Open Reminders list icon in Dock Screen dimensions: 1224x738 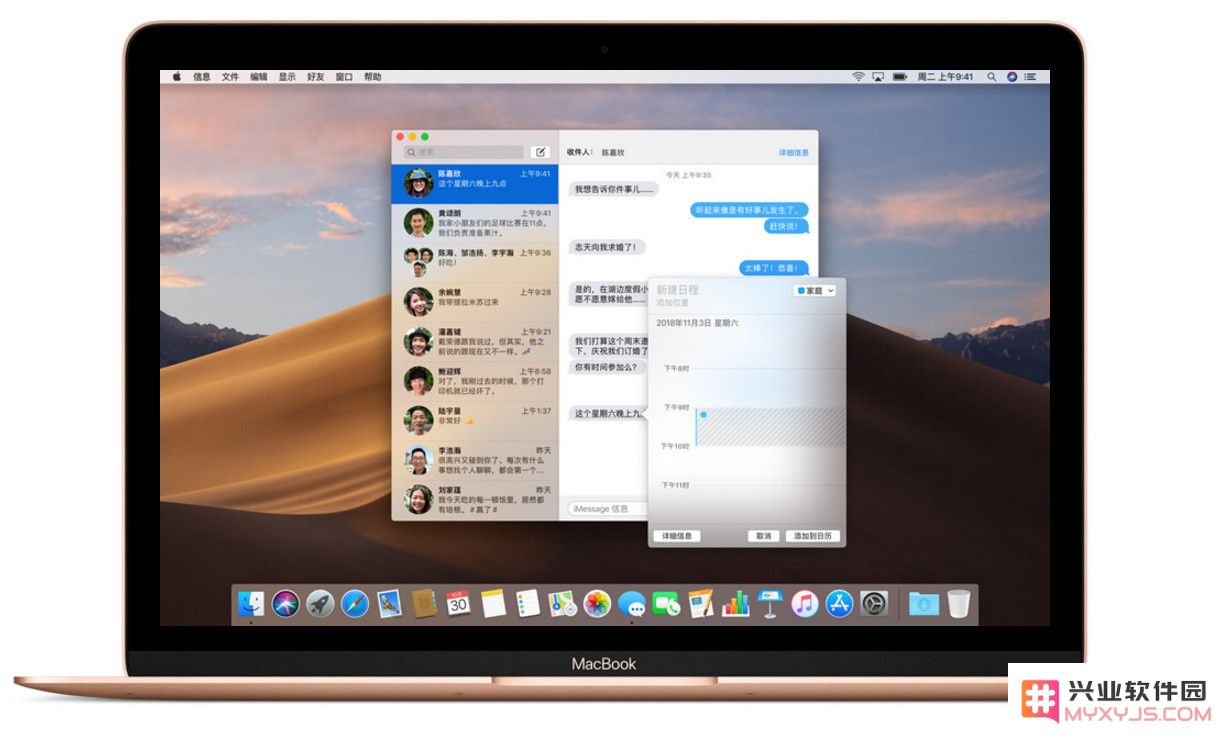[x=528, y=603]
